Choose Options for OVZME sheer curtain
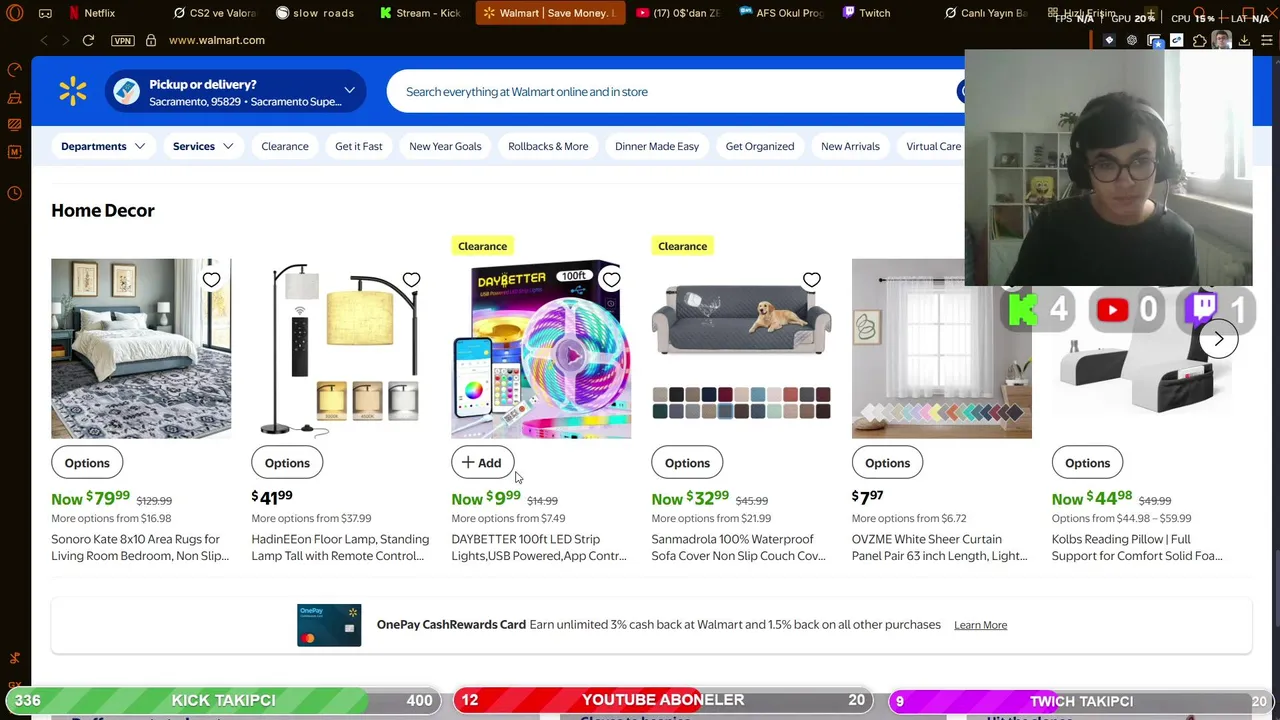Screen dimensions: 1280x720 pyautogui.click(x=887, y=463)
